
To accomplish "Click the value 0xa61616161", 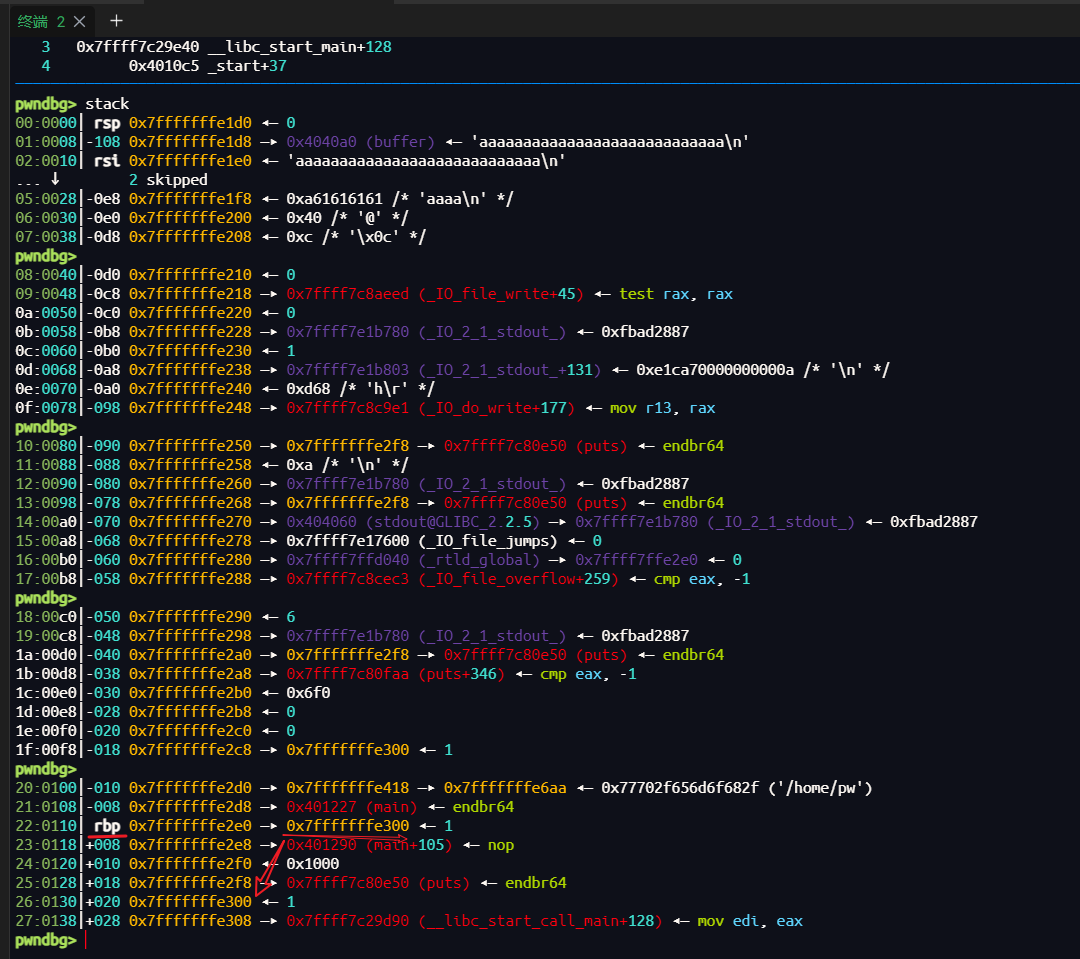I will [x=334, y=199].
